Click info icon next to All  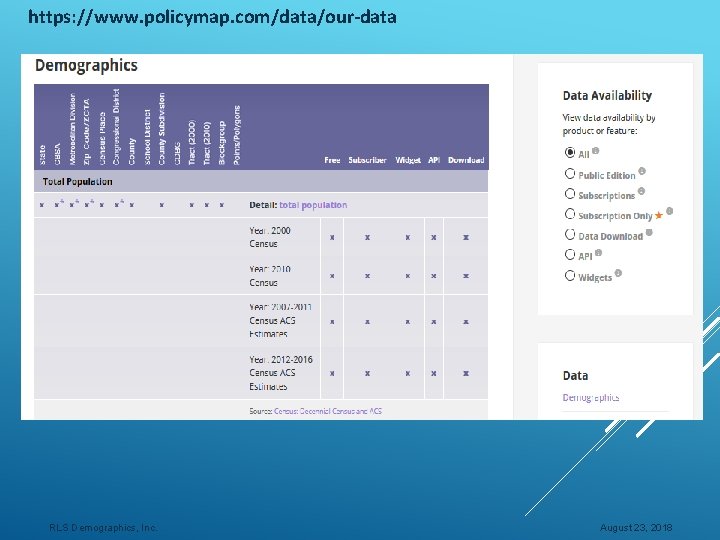pyautogui.click(x=596, y=150)
